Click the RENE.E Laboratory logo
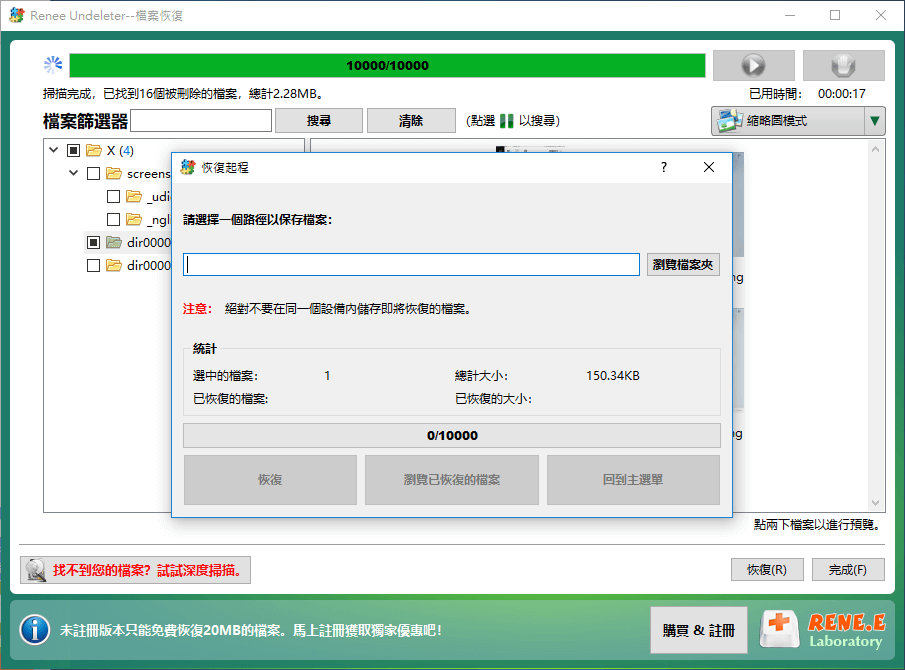Viewport: 905px width, 670px height. (x=824, y=630)
